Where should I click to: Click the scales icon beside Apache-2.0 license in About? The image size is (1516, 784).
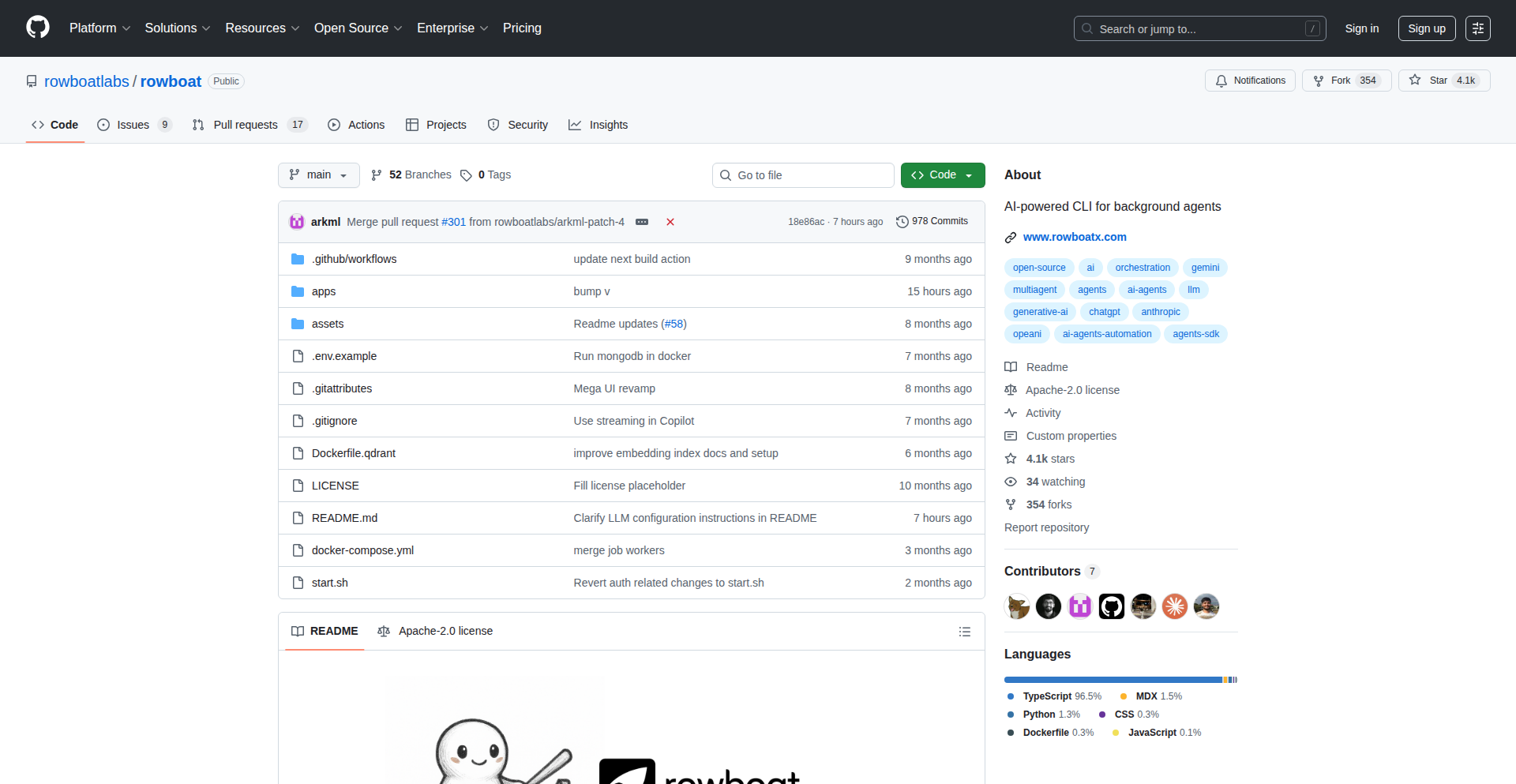click(1011, 390)
